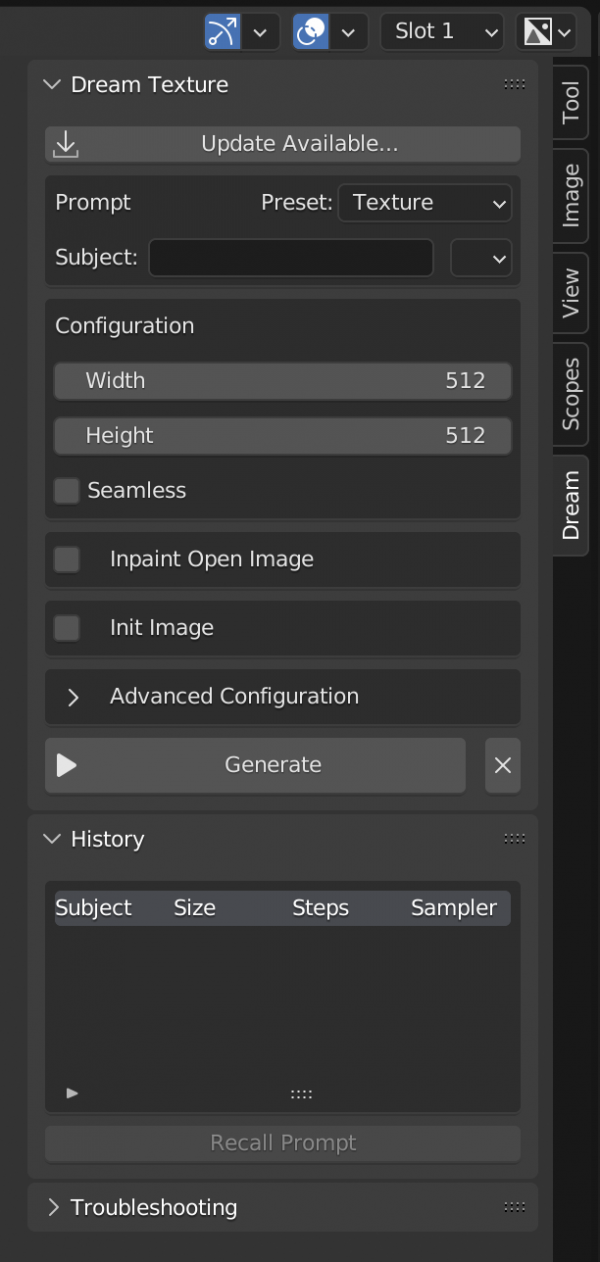Enable the Seamless checkbox
Image resolution: width=600 pixels, height=1262 pixels.
pyautogui.click(x=67, y=491)
